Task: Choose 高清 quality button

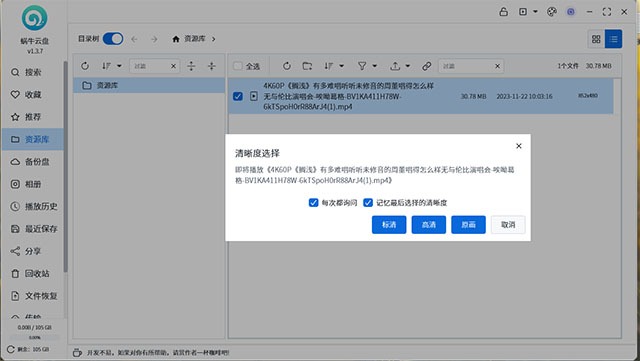Action: pyautogui.click(x=429, y=225)
